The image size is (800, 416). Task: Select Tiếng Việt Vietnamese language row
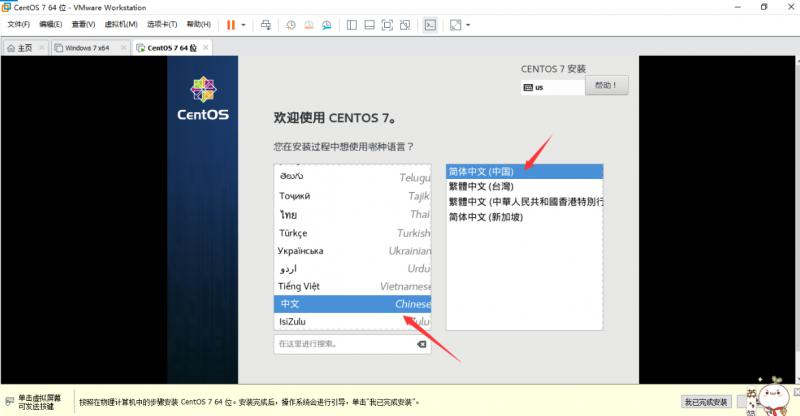[353, 286]
